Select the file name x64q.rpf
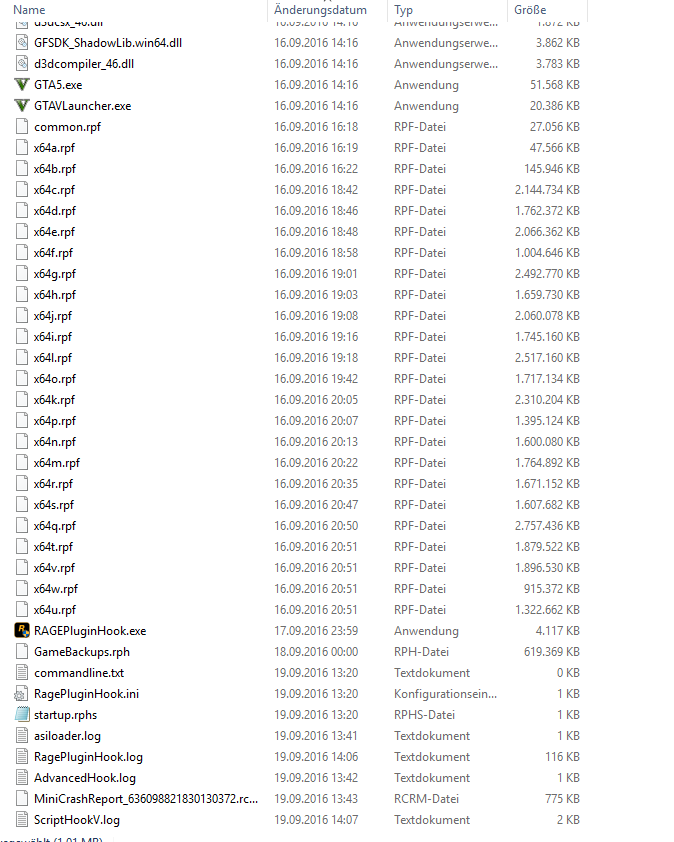Viewport: 674px width, 842px height. [55, 526]
